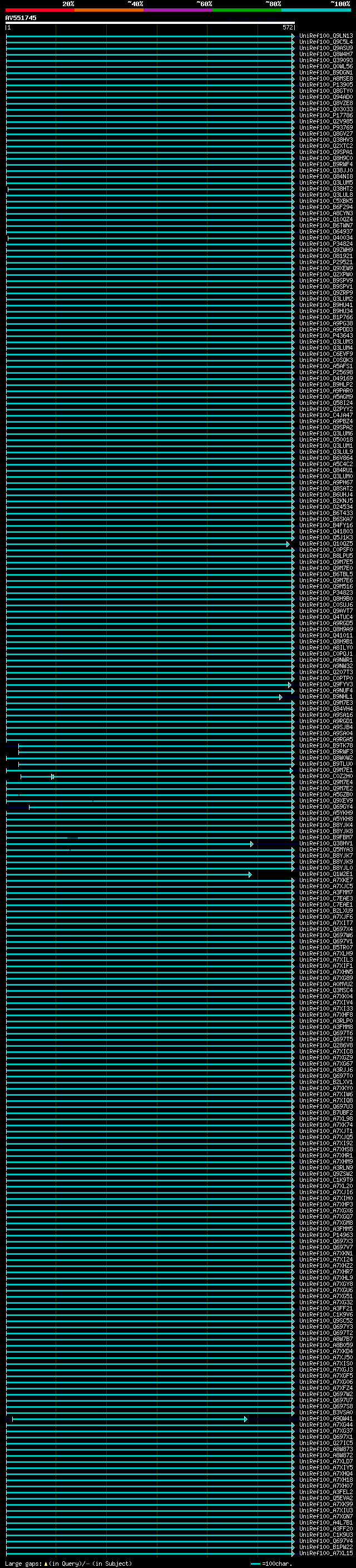Select hit label UniRef100_Q69GY4

326,807
